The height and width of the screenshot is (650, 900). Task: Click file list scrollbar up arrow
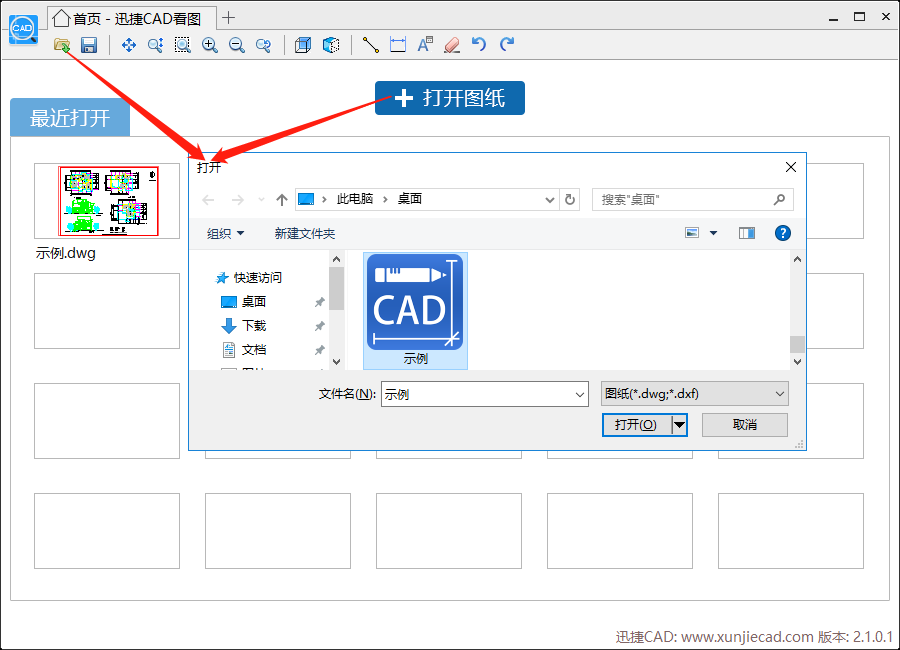click(797, 260)
